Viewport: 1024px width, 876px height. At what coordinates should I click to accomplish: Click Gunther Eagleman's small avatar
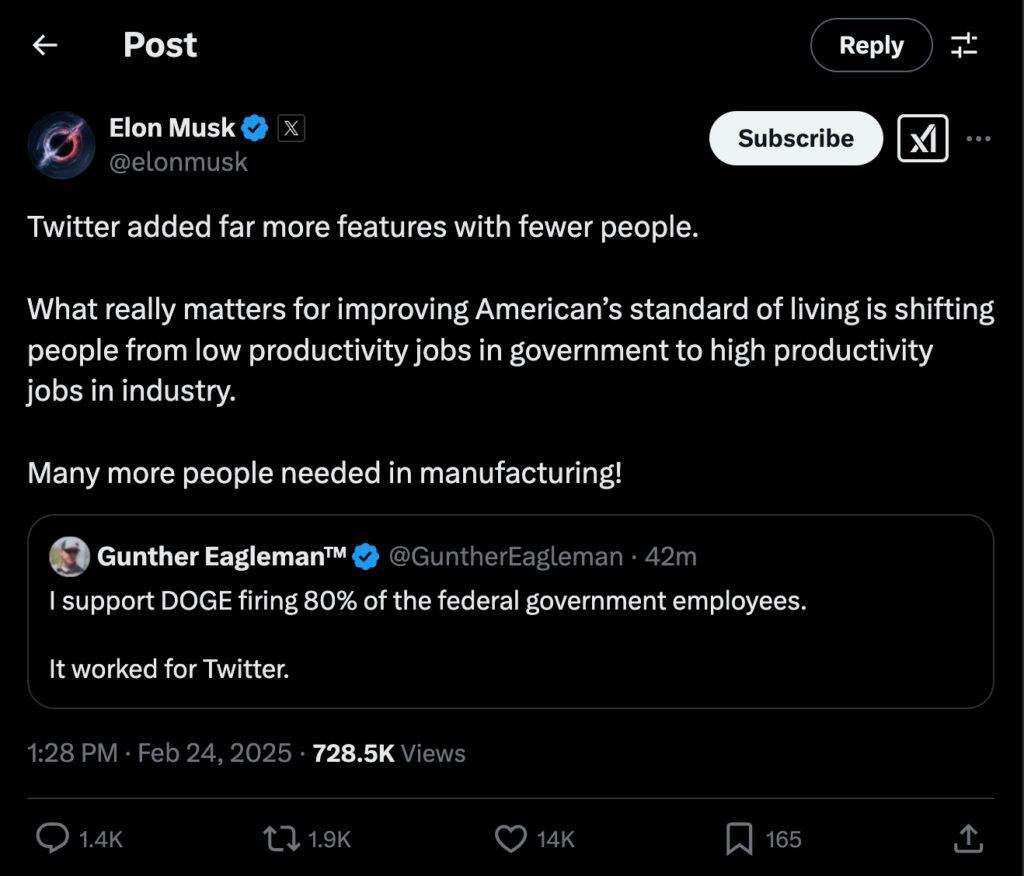pyautogui.click(x=69, y=557)
